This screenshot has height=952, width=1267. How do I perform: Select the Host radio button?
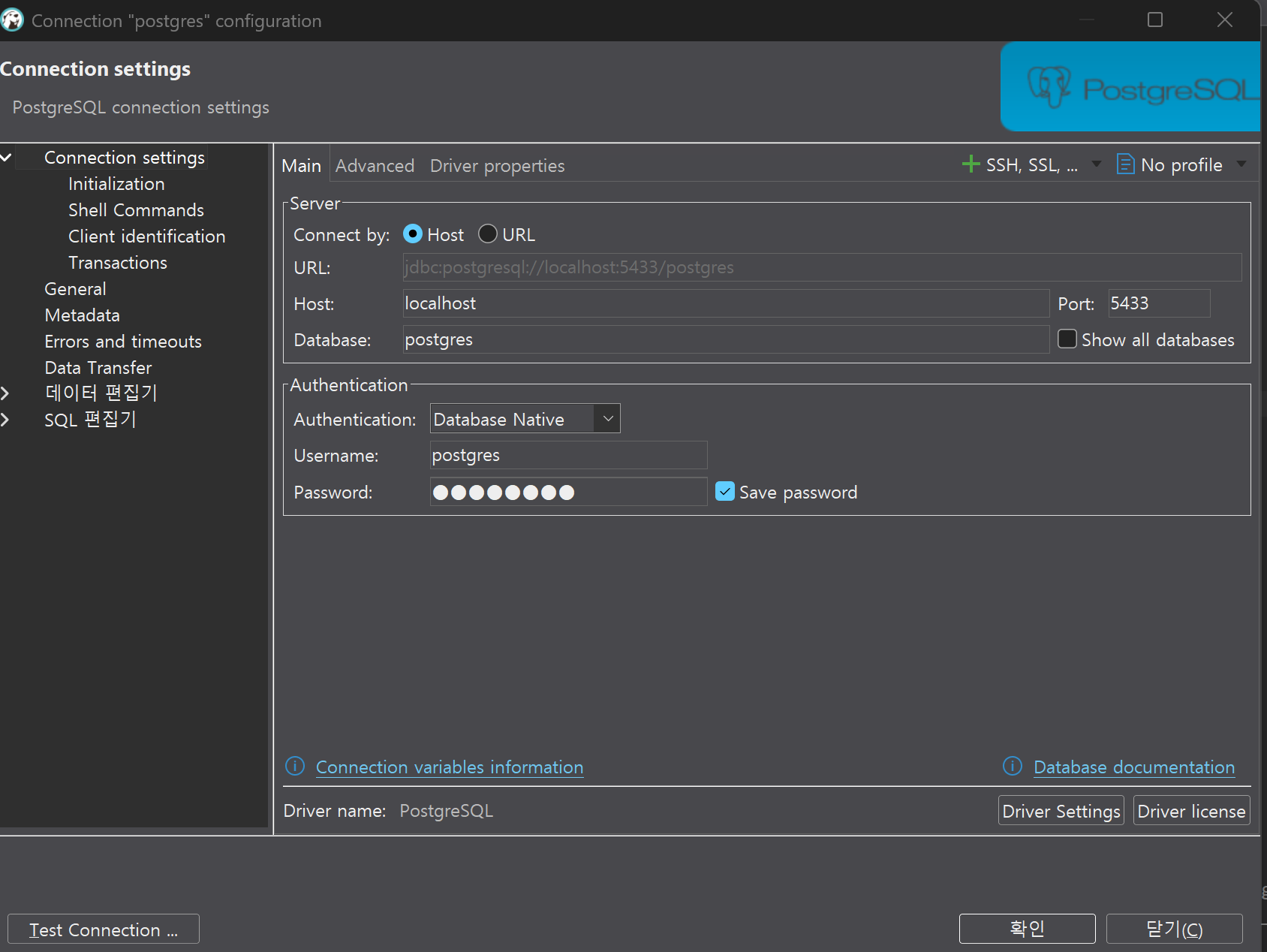413,234
